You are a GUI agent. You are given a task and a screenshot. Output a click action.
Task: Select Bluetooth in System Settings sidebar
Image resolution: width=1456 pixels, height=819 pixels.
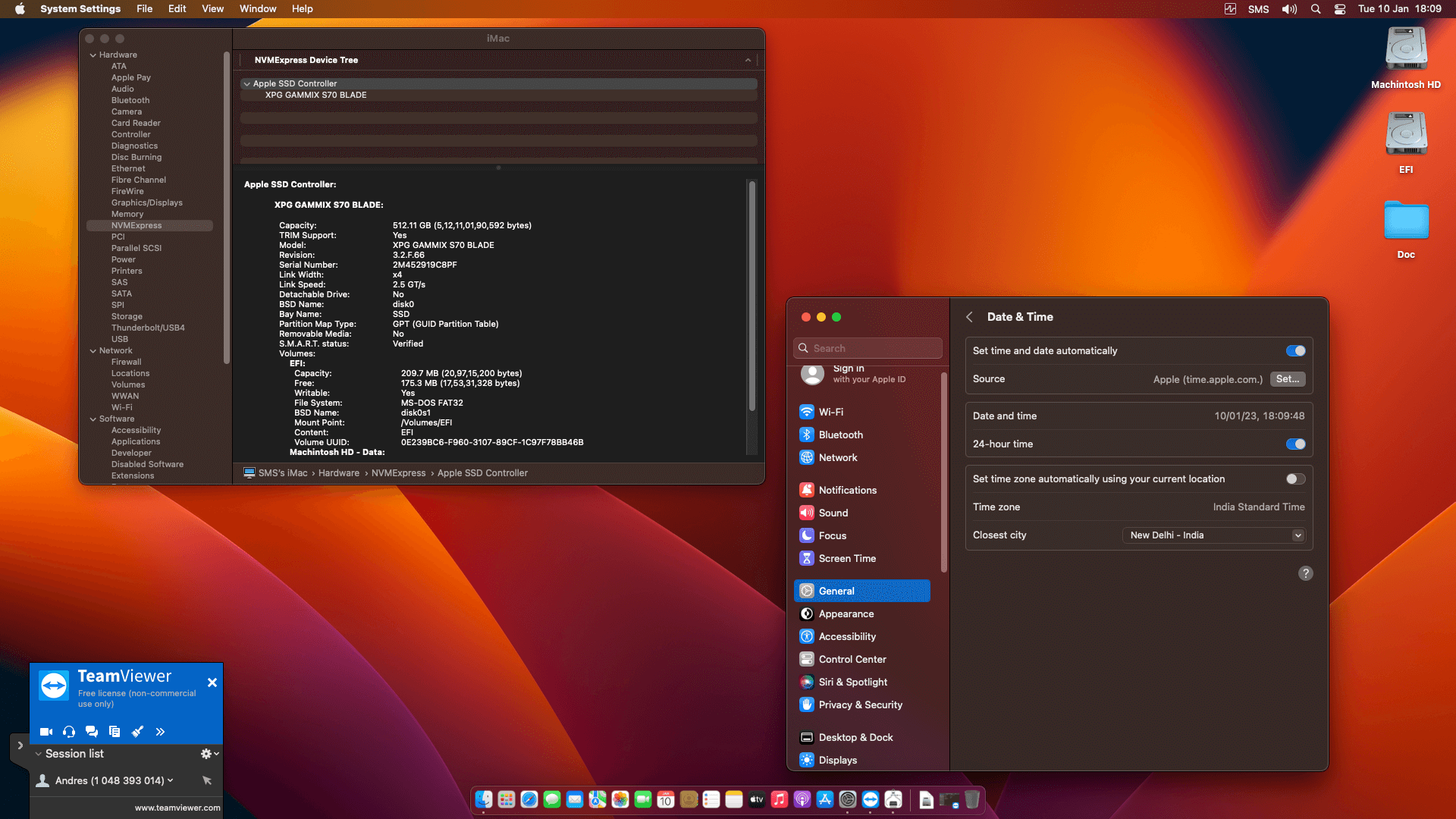(840, 435)
